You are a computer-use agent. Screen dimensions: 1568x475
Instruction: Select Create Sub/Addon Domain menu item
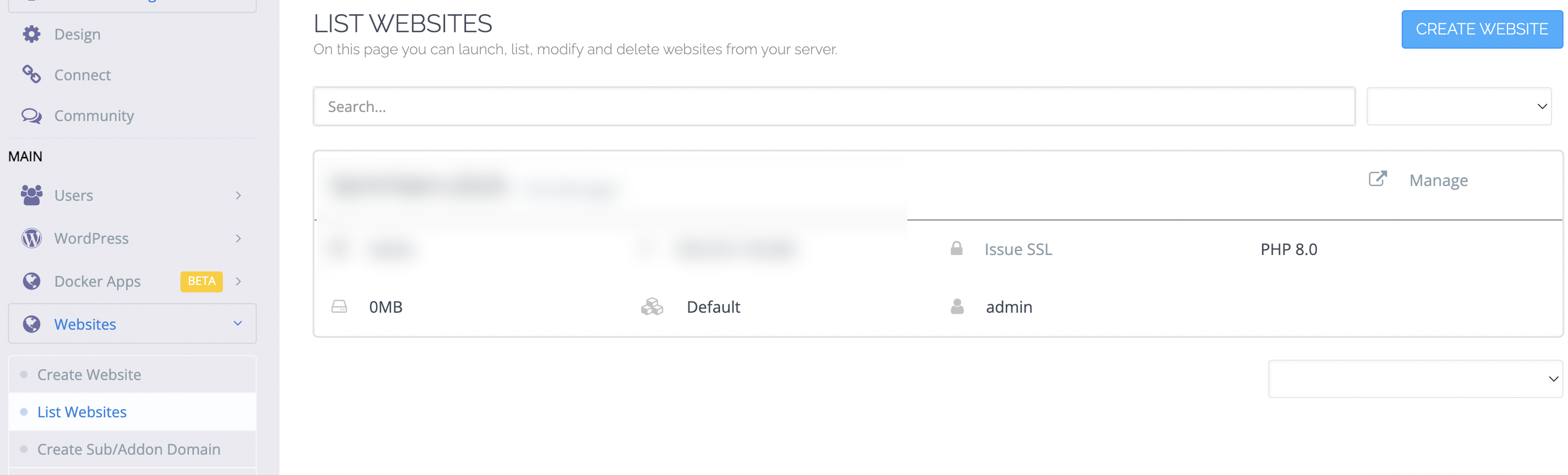[x=129, y=450]
